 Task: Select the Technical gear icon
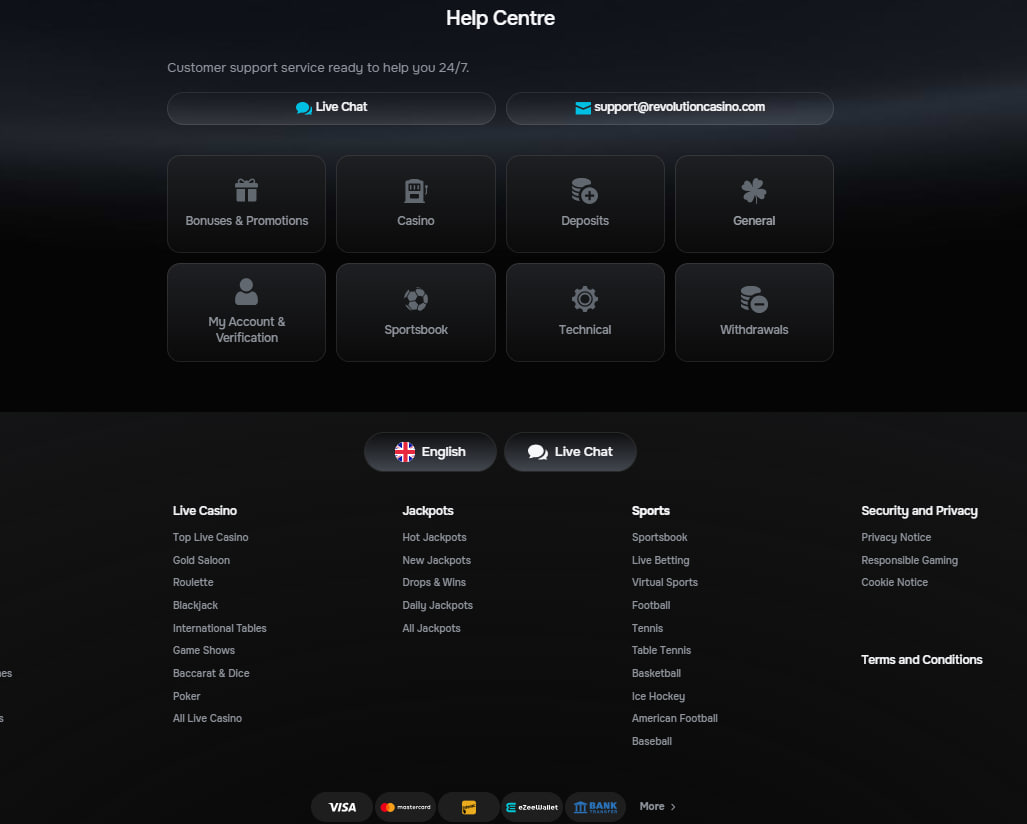point(584,299)
